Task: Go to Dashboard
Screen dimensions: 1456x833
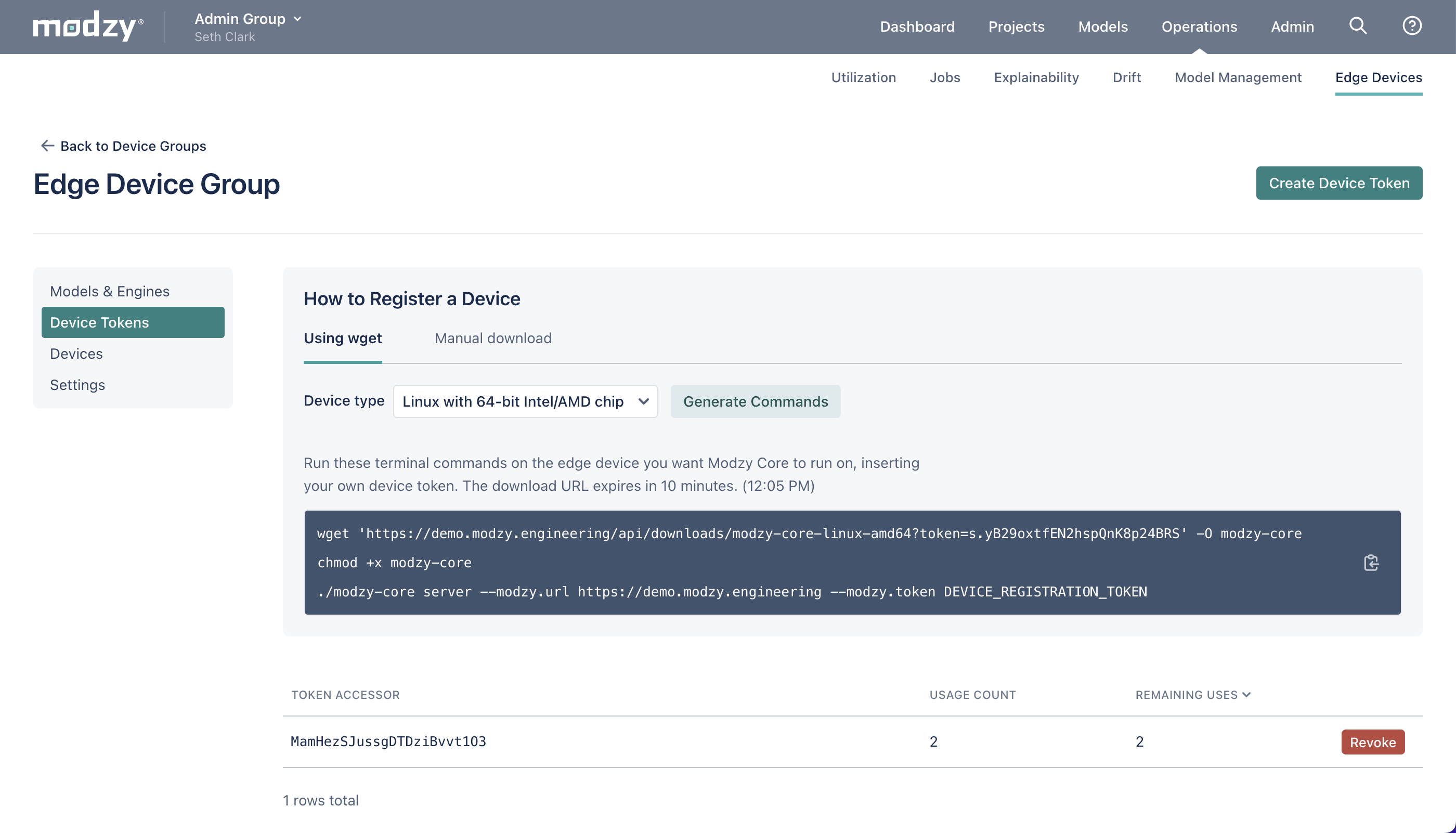Action: pos(917,27)
